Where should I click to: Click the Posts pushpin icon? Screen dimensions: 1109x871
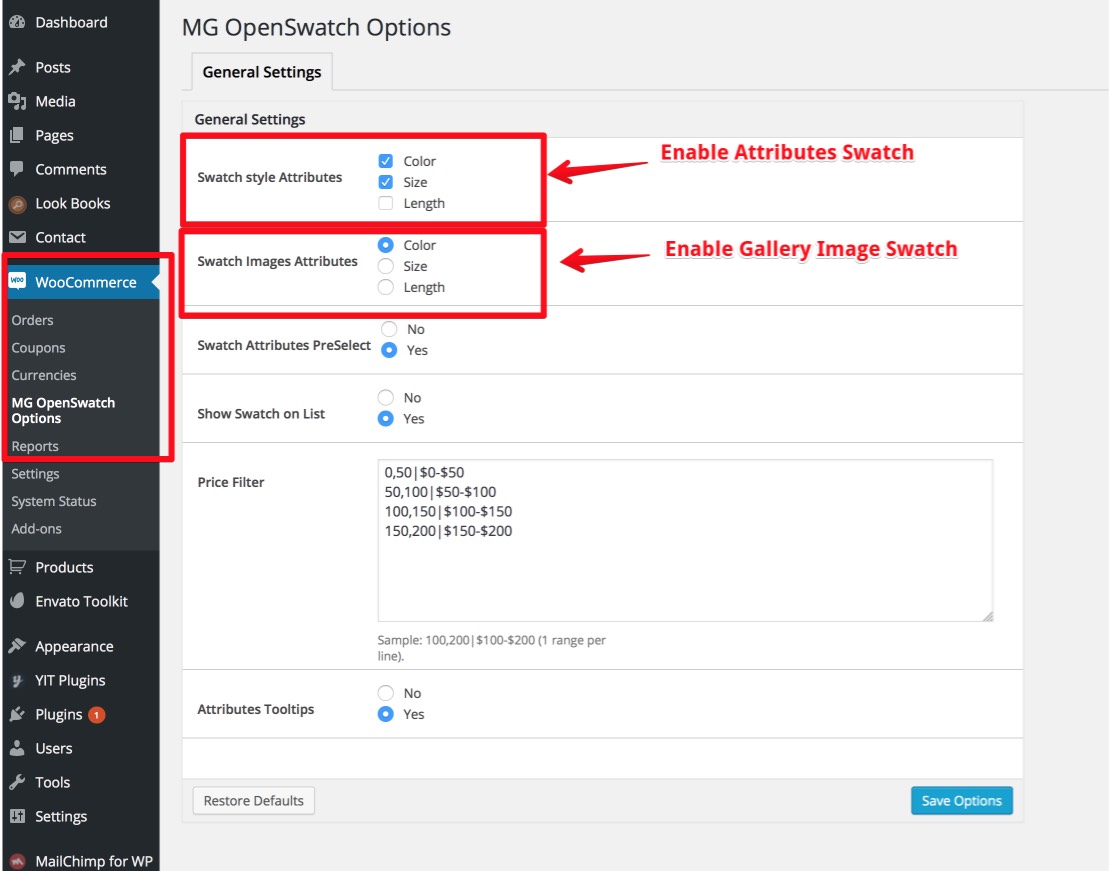coord(17,67)
